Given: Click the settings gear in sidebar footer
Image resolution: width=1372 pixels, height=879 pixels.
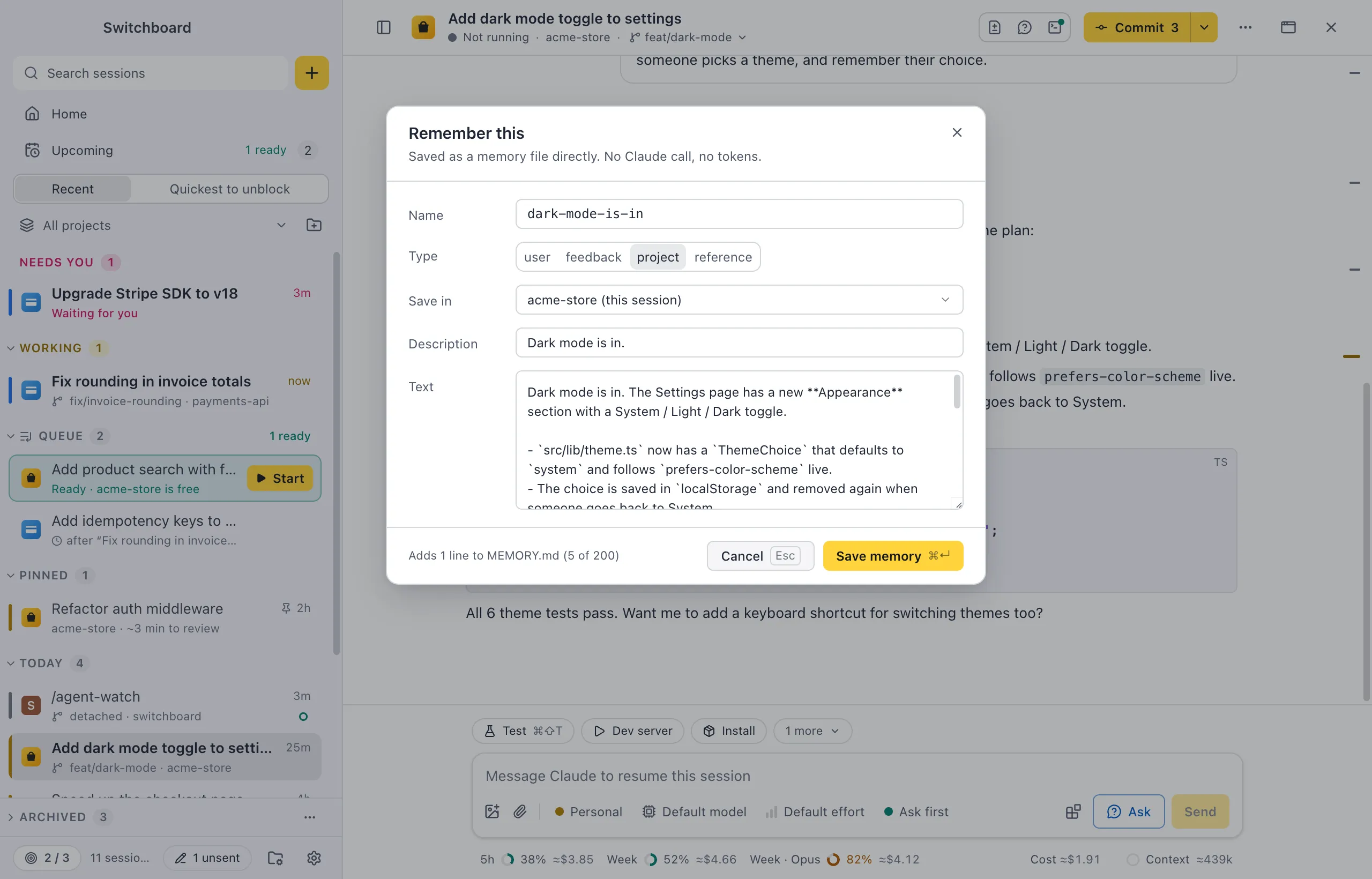Looking at the screenshot, I should click(x=314, y=858).
